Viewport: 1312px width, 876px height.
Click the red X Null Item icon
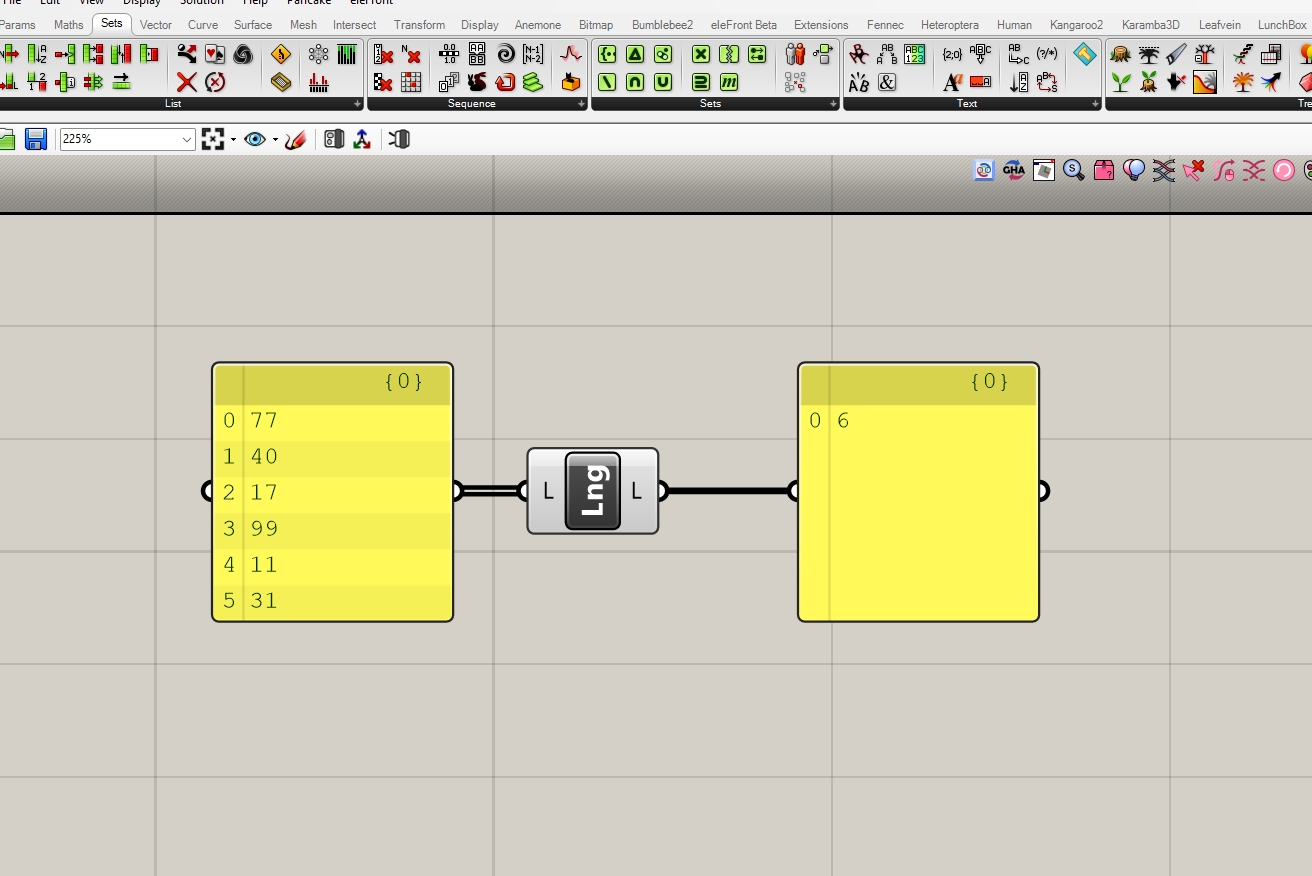point(187,82)
